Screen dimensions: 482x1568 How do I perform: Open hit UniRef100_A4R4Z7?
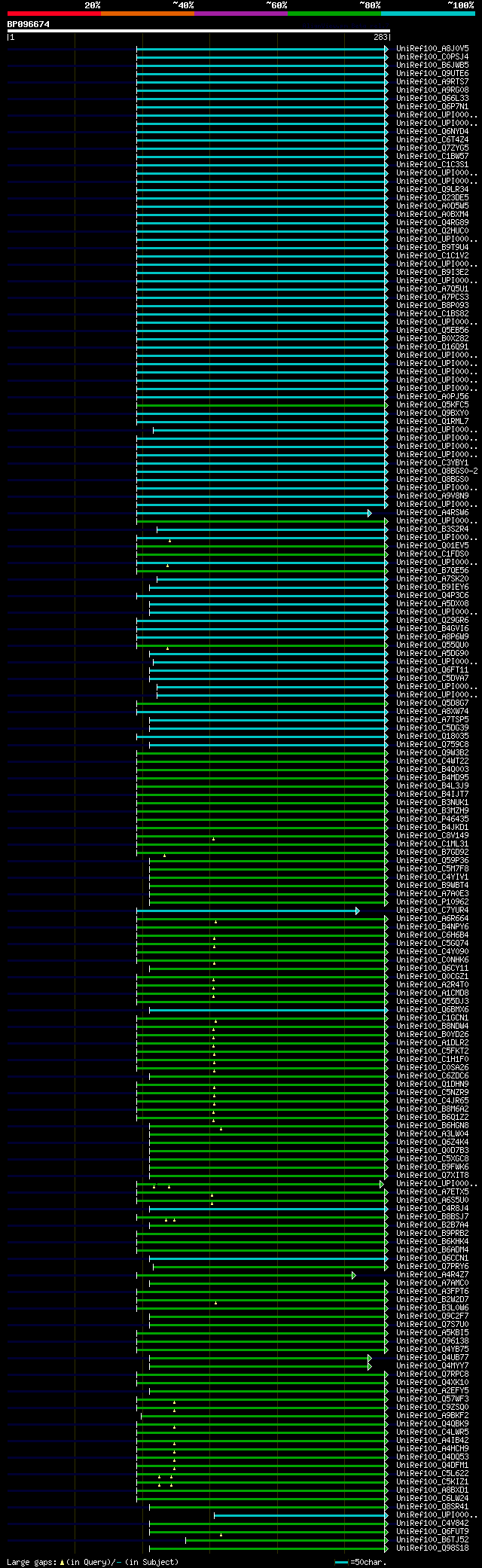click(x=432, y=1274)
